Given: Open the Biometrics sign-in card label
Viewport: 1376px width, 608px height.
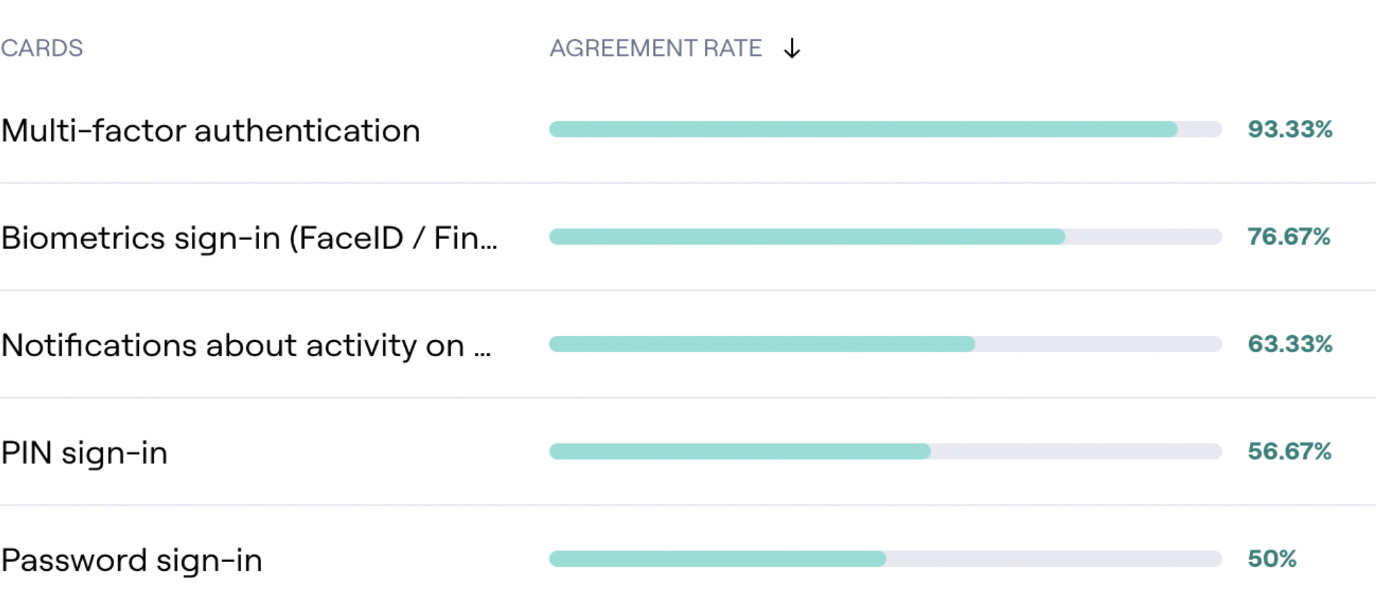Looking at the screenshot, I should [x=249, y=238].
